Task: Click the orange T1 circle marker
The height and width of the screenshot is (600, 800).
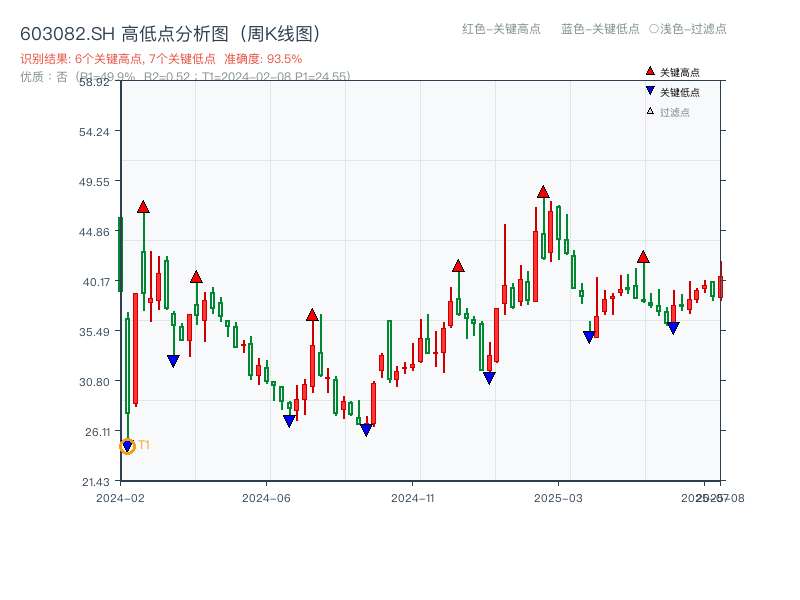Action: 128,446
